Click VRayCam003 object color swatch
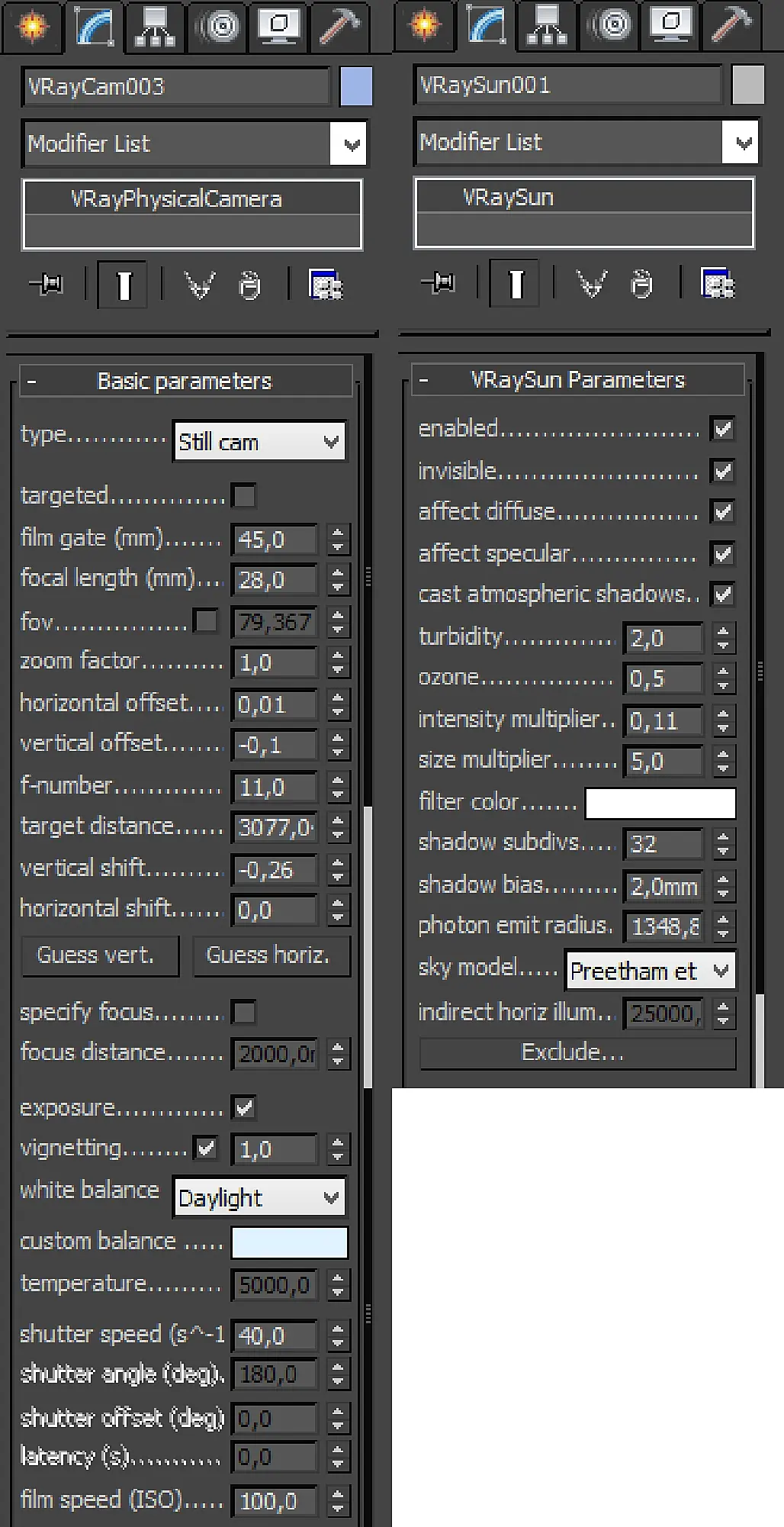Image resolution: width=784 pixels, height=1527 pixels. pos(356,86)
